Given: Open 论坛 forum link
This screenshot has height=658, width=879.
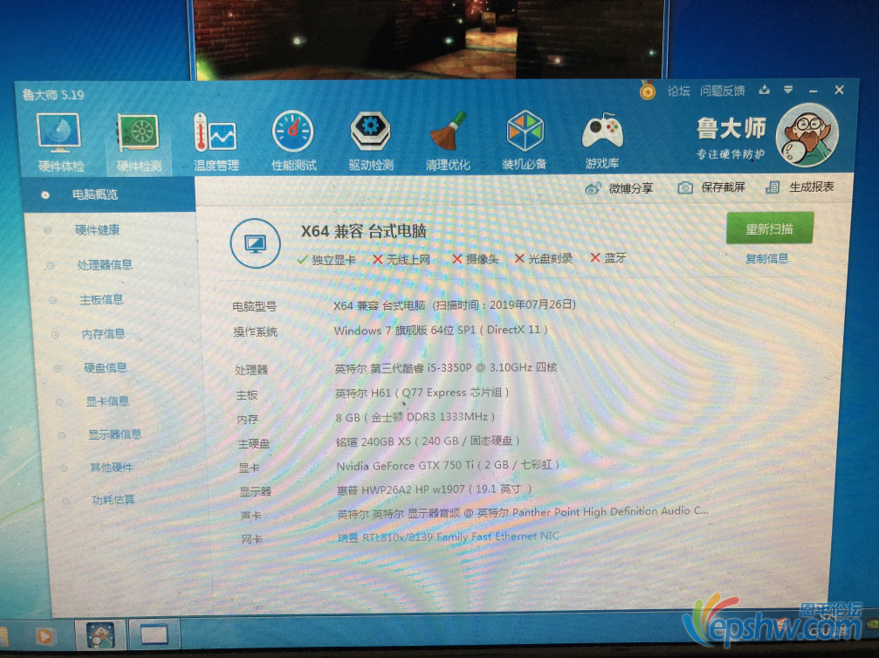Looking at the screenshot, I should pyautogui.click(x=678, y=91).
